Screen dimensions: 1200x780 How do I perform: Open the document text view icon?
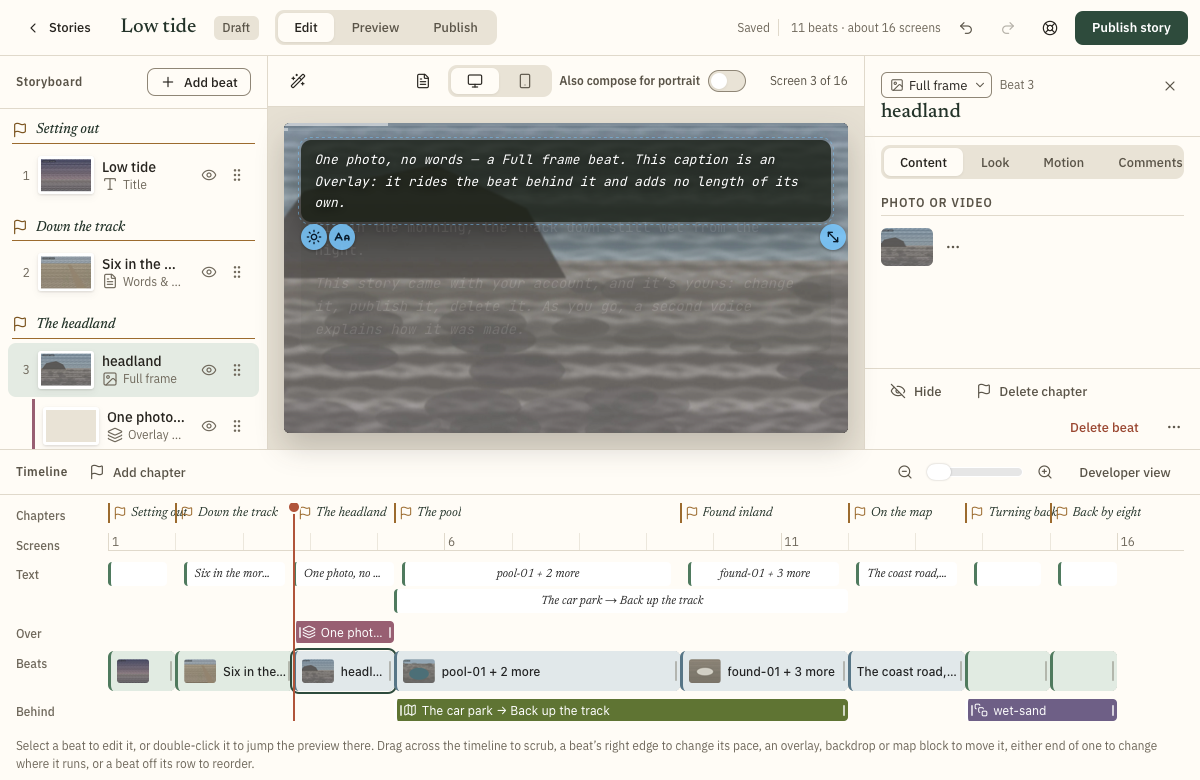[x=423, y=81]
